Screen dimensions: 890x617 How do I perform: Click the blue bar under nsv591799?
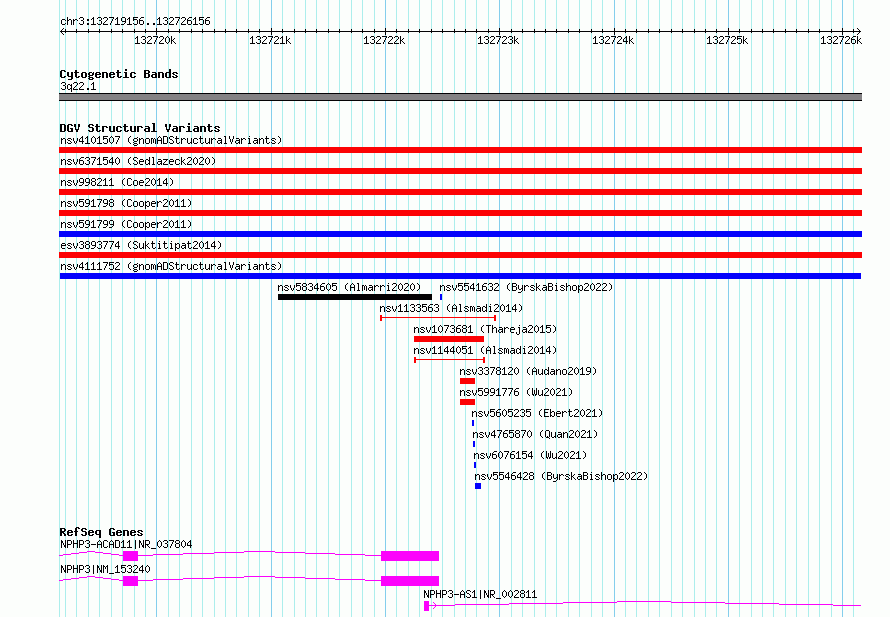tap(460, 234)
